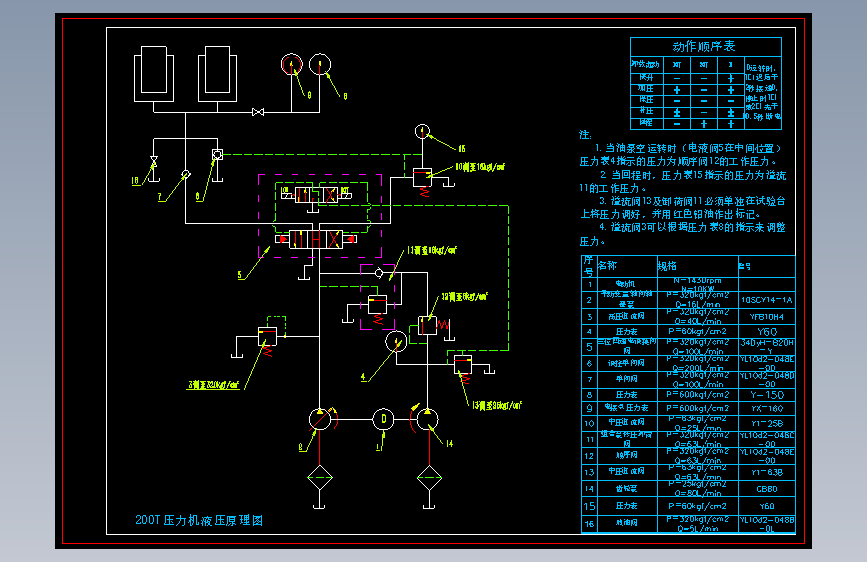The image size is (867, 562).
Task: Select variable pump 2 symbol
Action: [320, 419]
